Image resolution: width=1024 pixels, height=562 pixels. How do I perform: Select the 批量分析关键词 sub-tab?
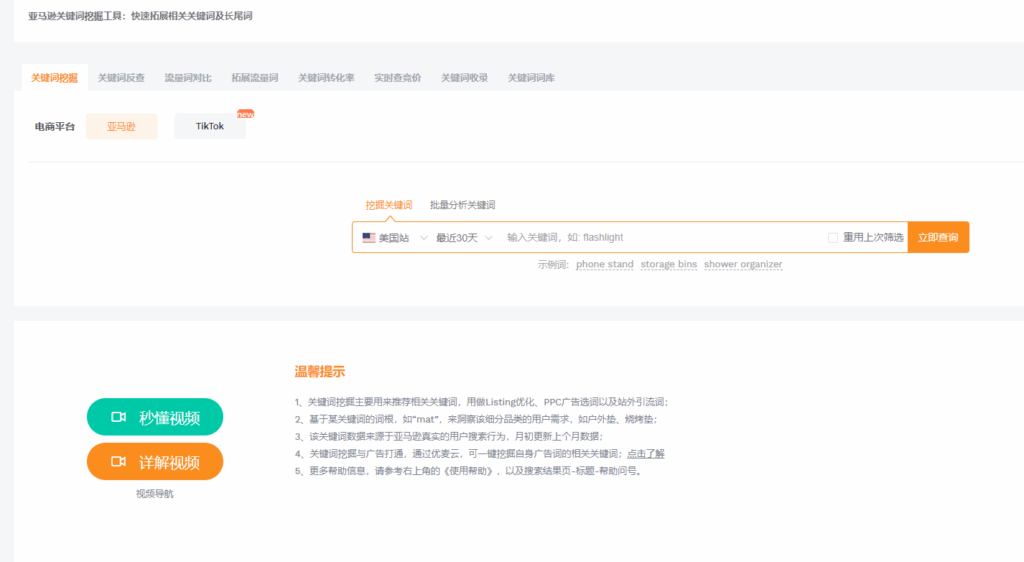click(x=462, y=205)
